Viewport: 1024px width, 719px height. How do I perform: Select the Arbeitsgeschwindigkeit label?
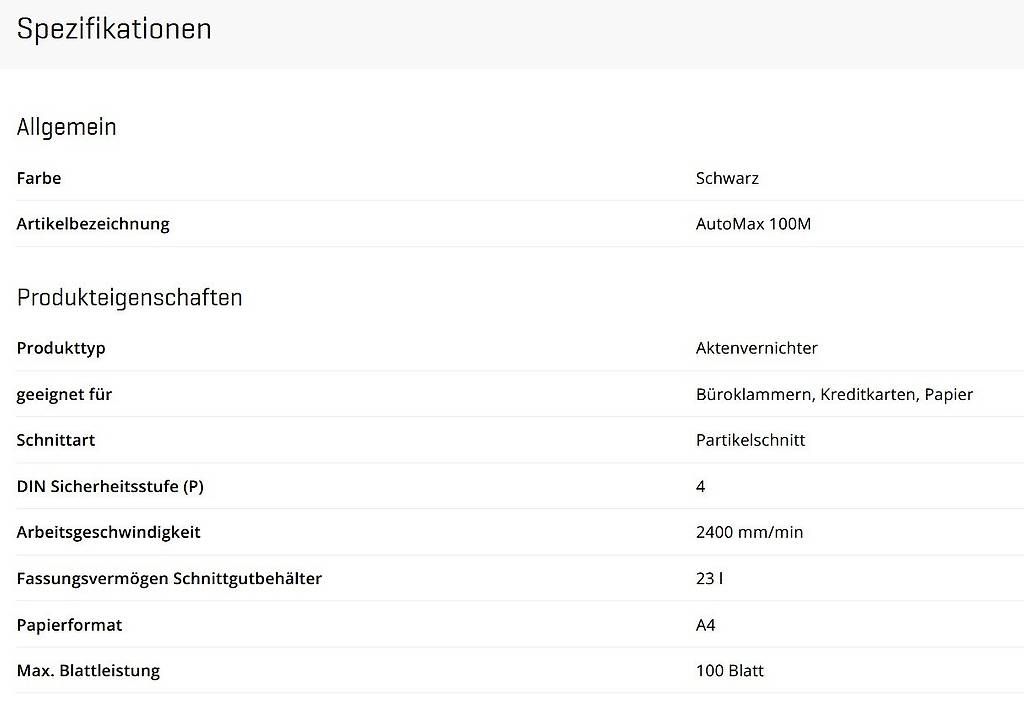(x=109, y=532)
